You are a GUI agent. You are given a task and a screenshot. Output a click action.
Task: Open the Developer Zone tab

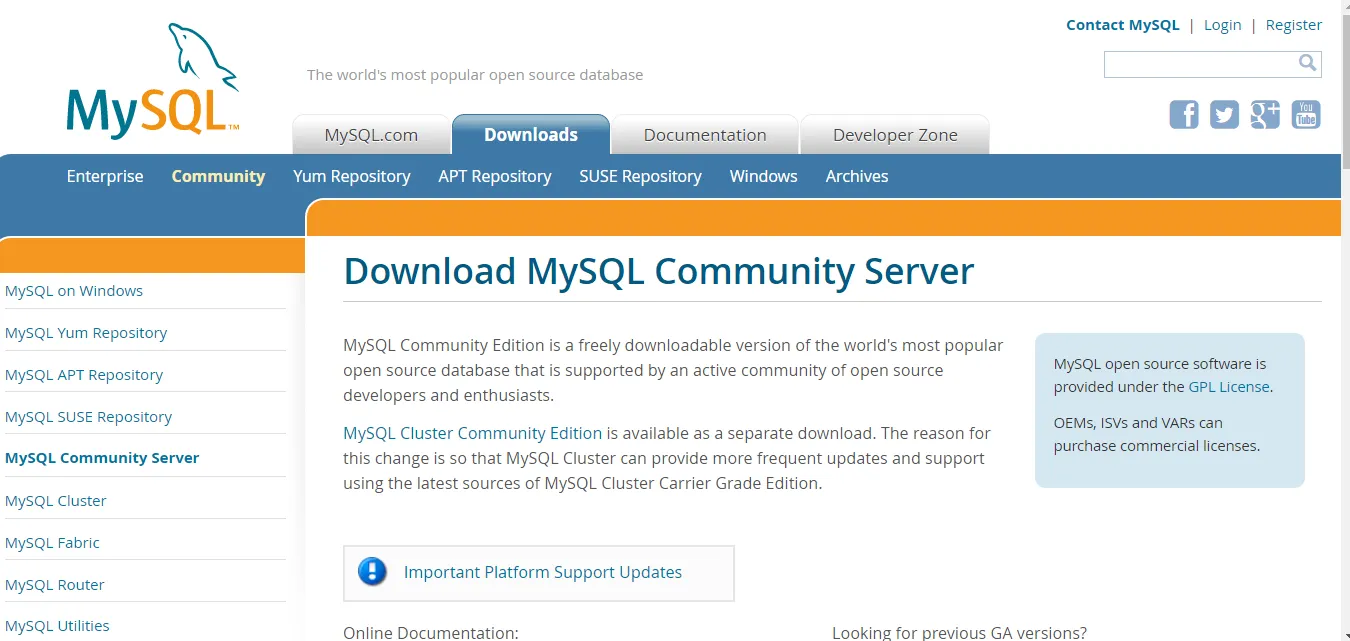[895, 135]
